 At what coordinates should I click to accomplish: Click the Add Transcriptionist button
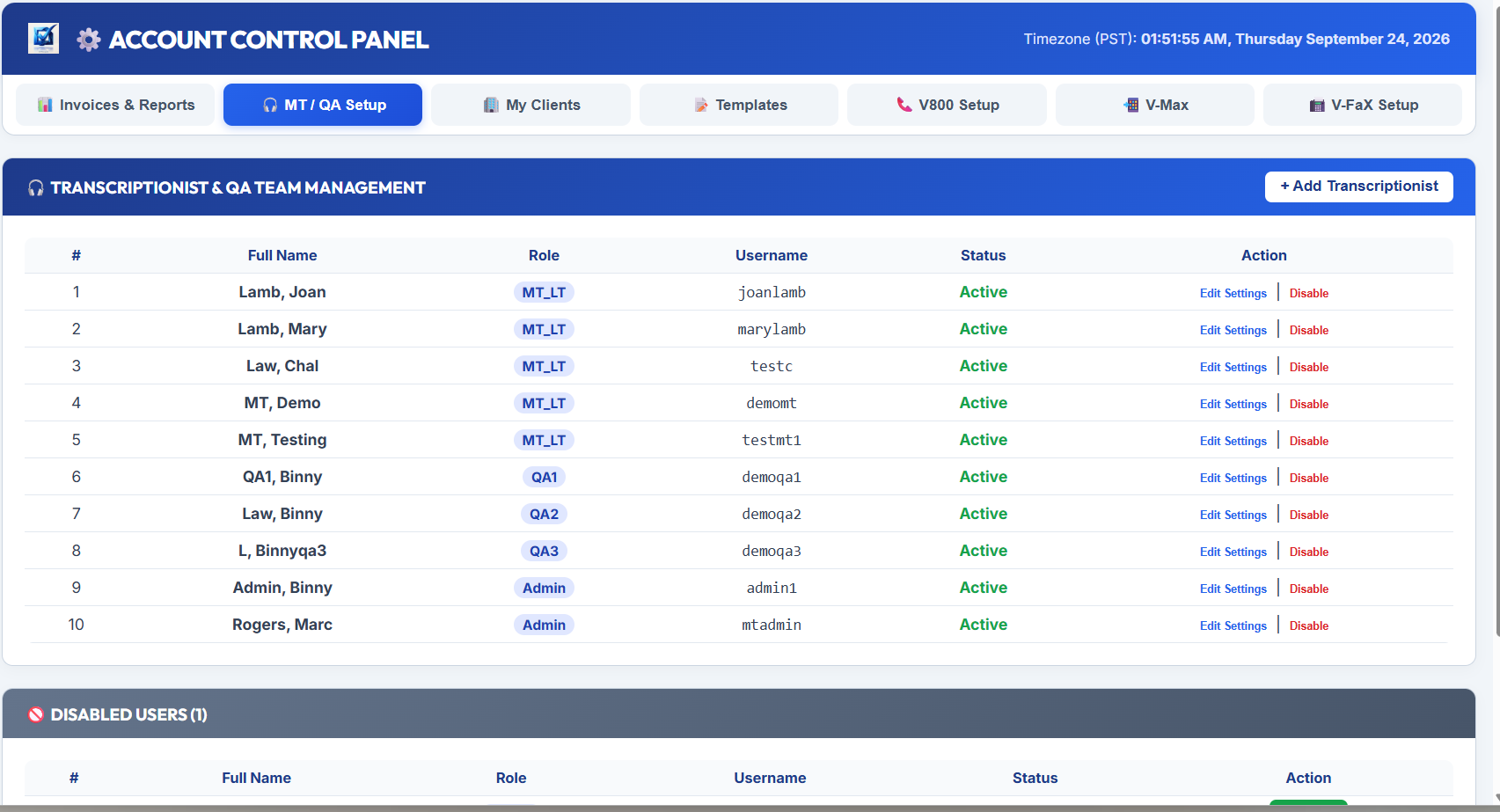tap(1359, 187)
